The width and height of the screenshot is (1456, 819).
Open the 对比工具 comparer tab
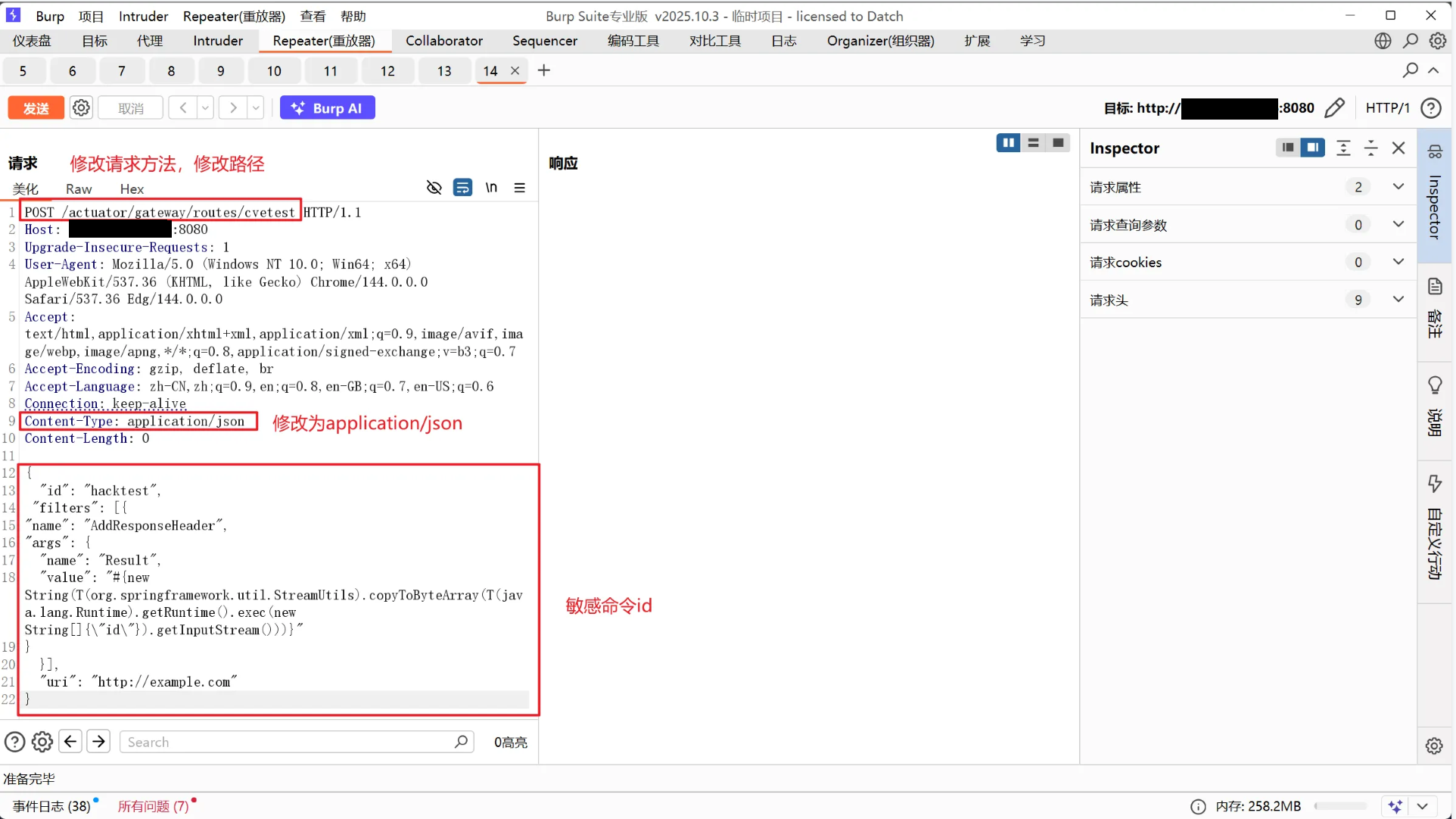click(x=714, y=41)
